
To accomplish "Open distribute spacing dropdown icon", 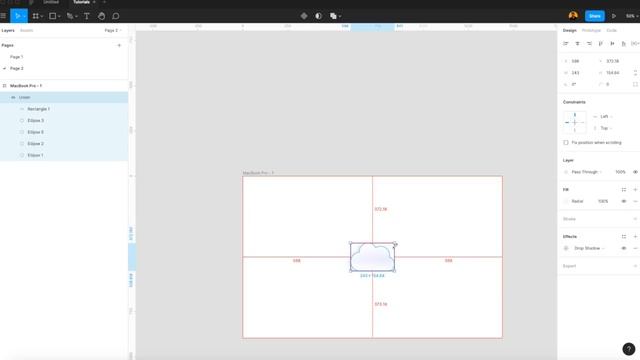I will pyautogui.click(x=635, y=43).
